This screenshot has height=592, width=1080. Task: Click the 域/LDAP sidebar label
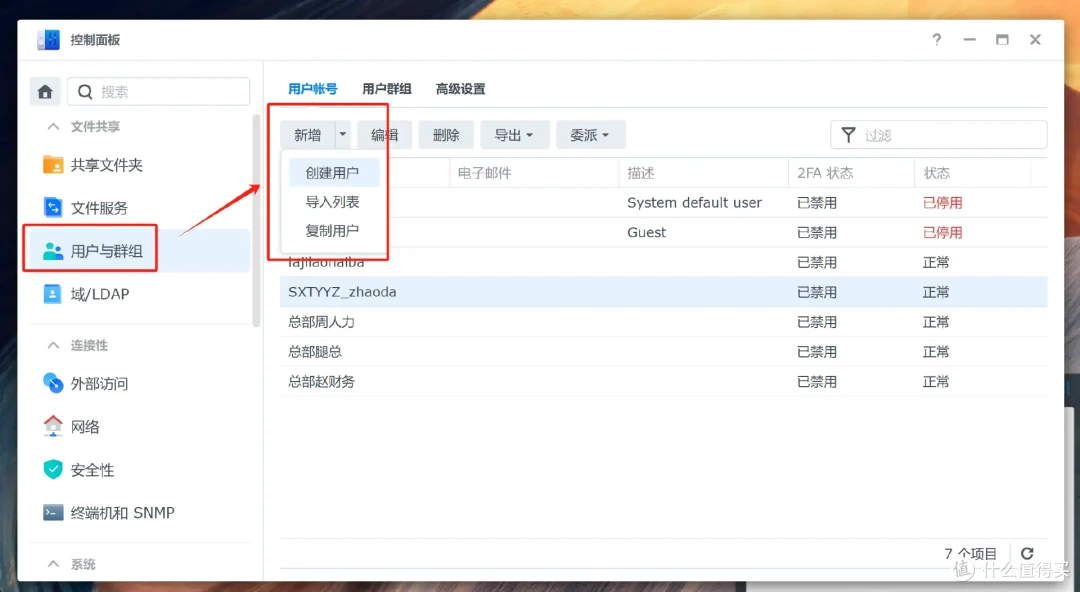click(x=100, y=294)
